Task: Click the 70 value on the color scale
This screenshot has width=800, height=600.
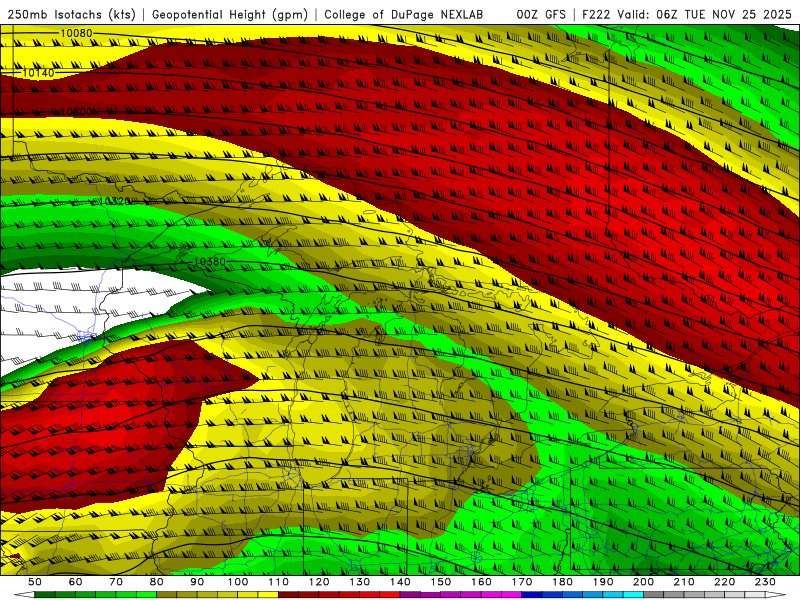Action: tap(116, 582)
